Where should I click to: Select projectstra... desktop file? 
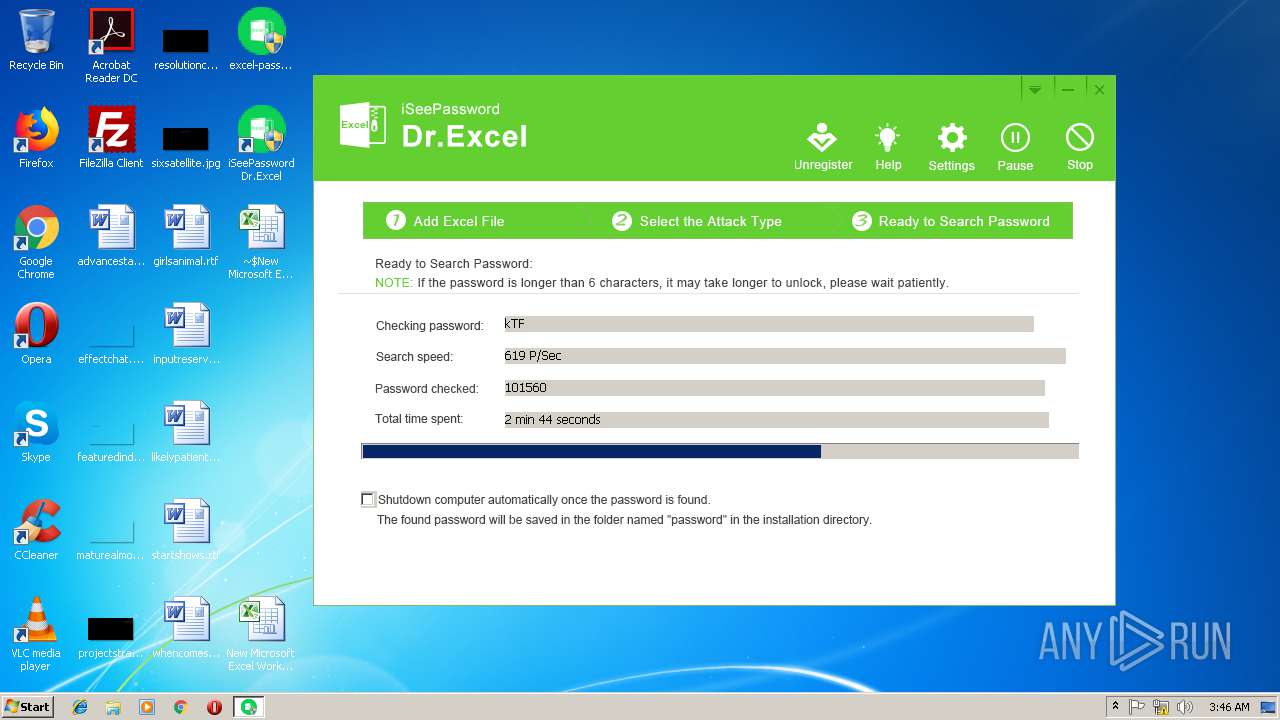pos(111,636)
